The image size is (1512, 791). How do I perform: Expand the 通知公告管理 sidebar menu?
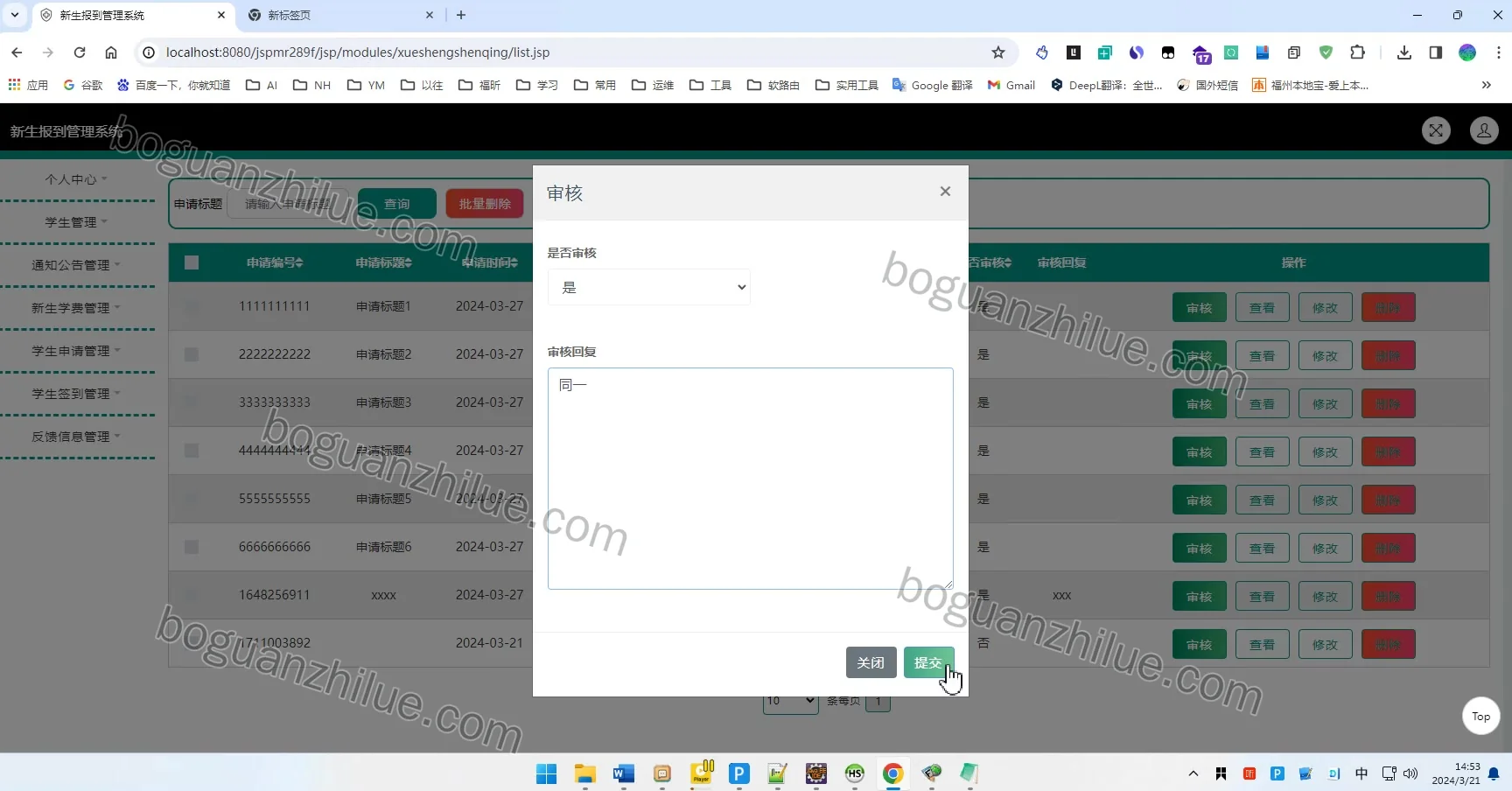pyautogui.click(x=77, y=265)
